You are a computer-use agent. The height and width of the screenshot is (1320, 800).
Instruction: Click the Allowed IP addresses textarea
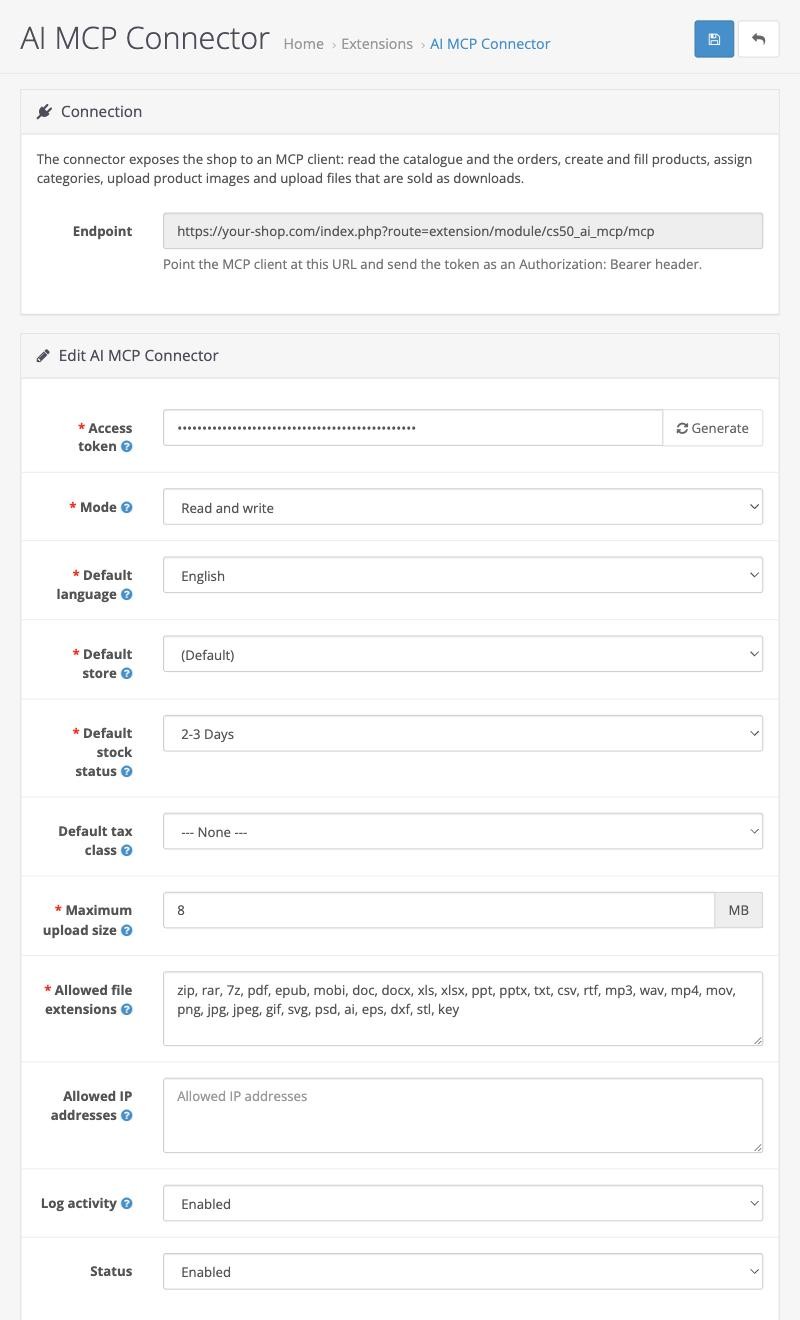[x=463, y=1115]
